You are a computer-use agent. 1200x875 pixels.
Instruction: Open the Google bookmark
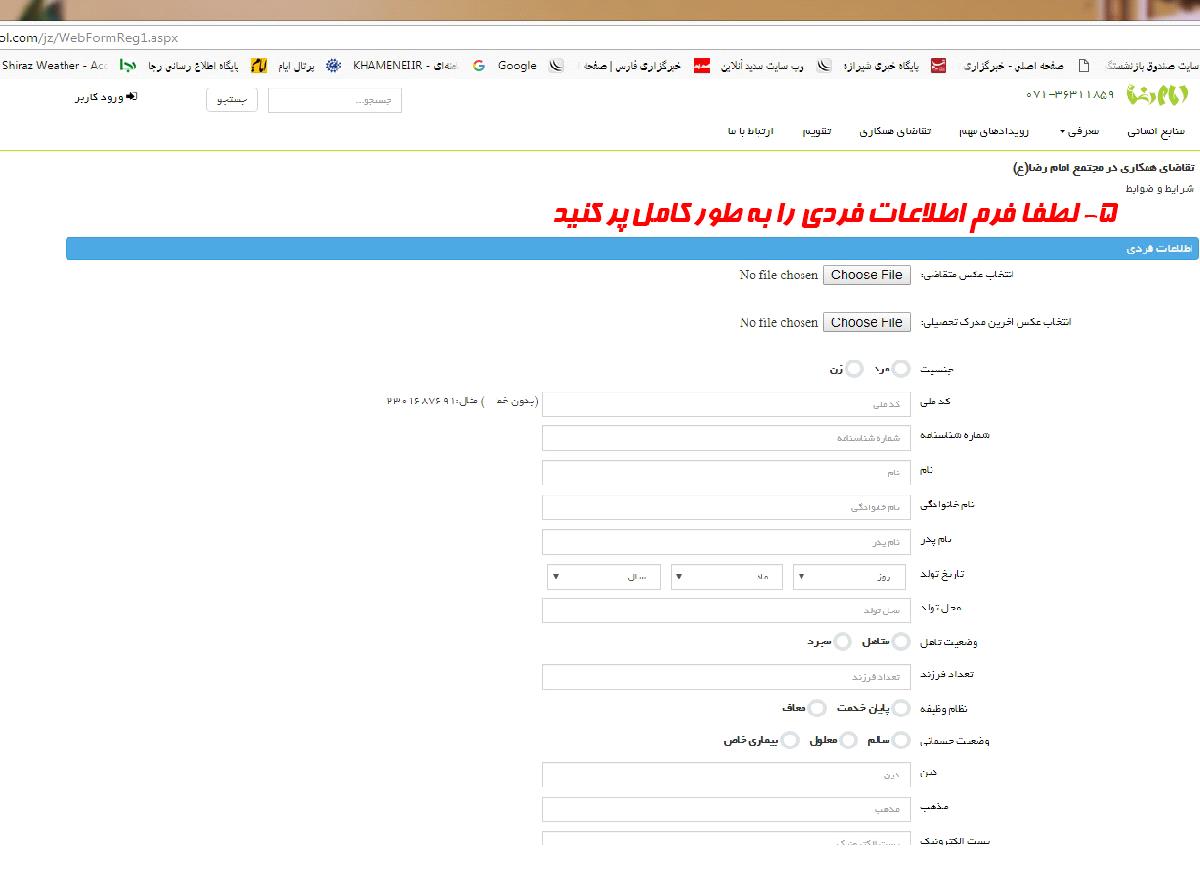pos(505,66)
